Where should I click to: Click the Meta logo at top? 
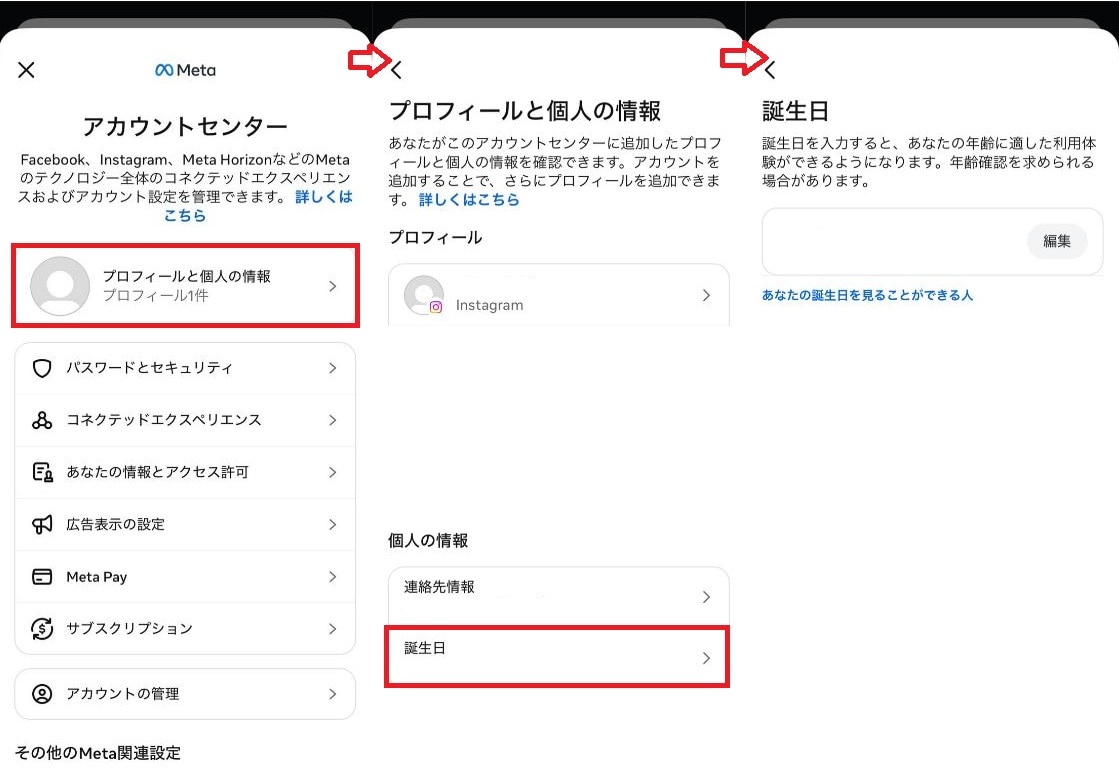pyautogui.click(x=186, y=70)
